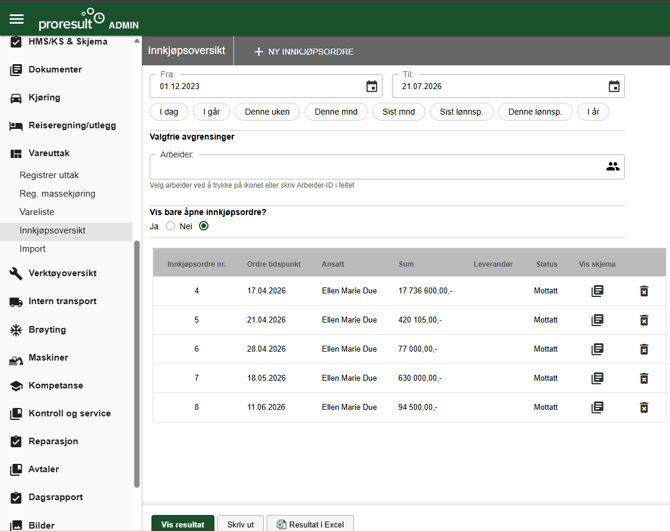Delete purchase order 4
This screenshot has width=670, height=531.
pyautogui.click(x=644, y=291)
